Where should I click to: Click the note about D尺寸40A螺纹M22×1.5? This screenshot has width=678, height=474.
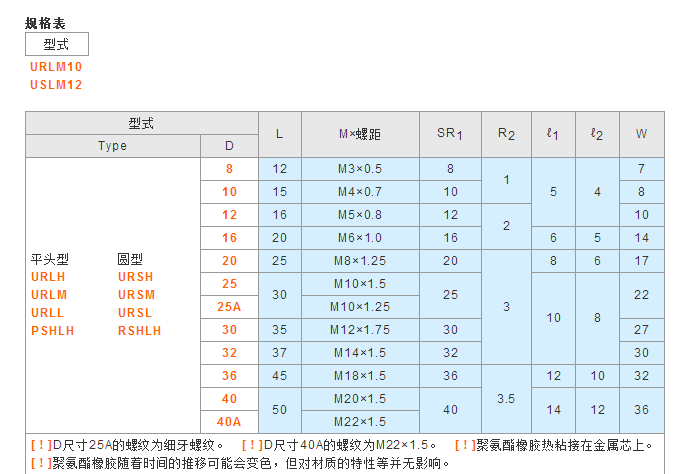coord(339,445)
